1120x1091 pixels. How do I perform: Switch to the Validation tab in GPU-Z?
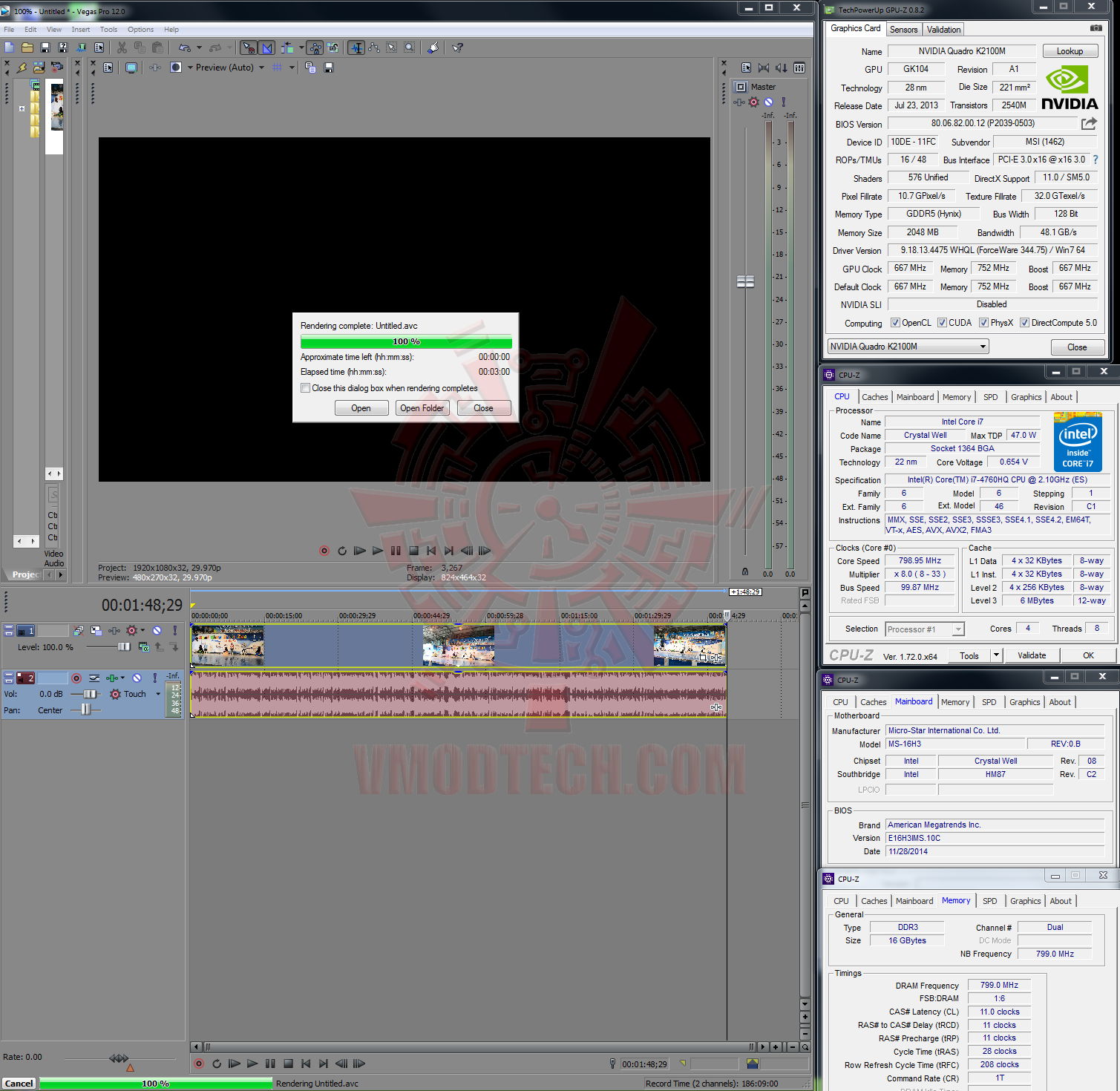pyautogui.click(x=943, y=30)
